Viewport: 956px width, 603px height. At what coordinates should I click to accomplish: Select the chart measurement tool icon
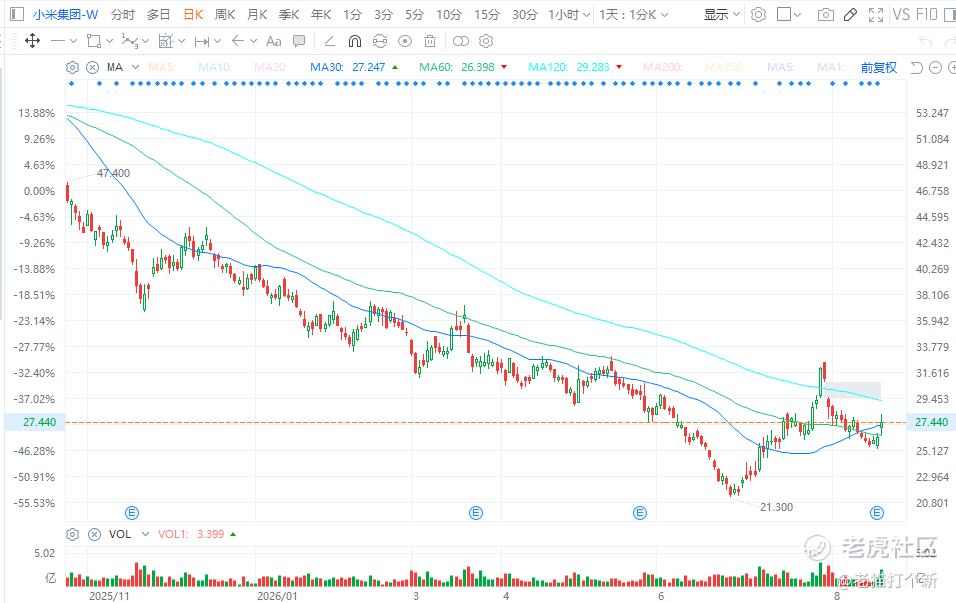coord(166,41)
